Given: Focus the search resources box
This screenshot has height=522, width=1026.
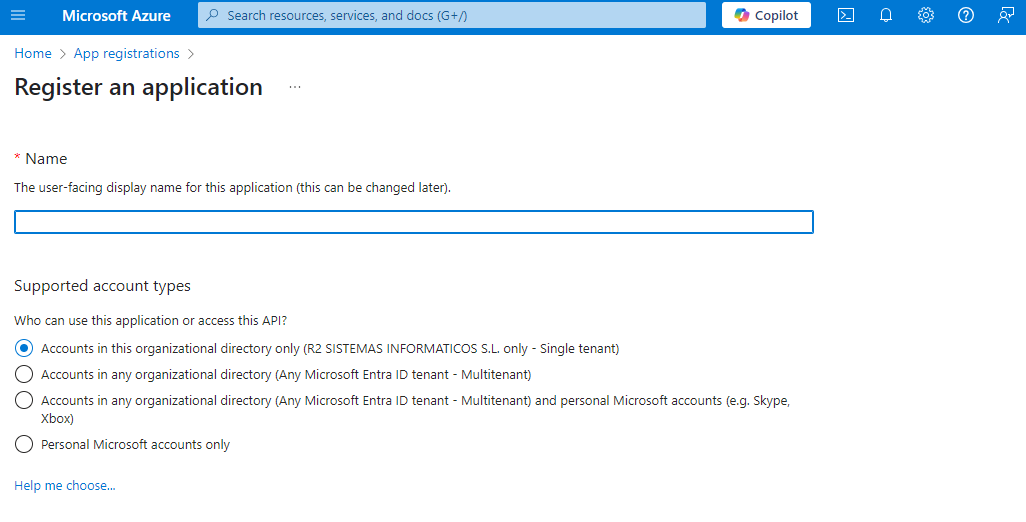Looking at the screenshot, I should point(451,15).
